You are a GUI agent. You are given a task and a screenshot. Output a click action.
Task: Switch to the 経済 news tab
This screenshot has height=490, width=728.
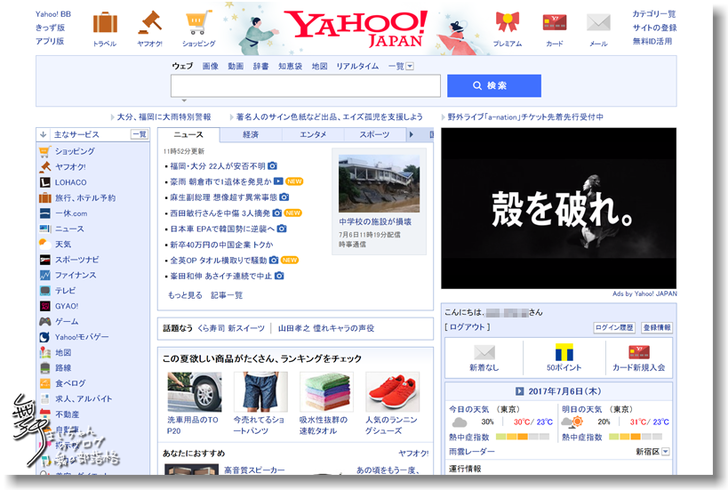point(250,134)
